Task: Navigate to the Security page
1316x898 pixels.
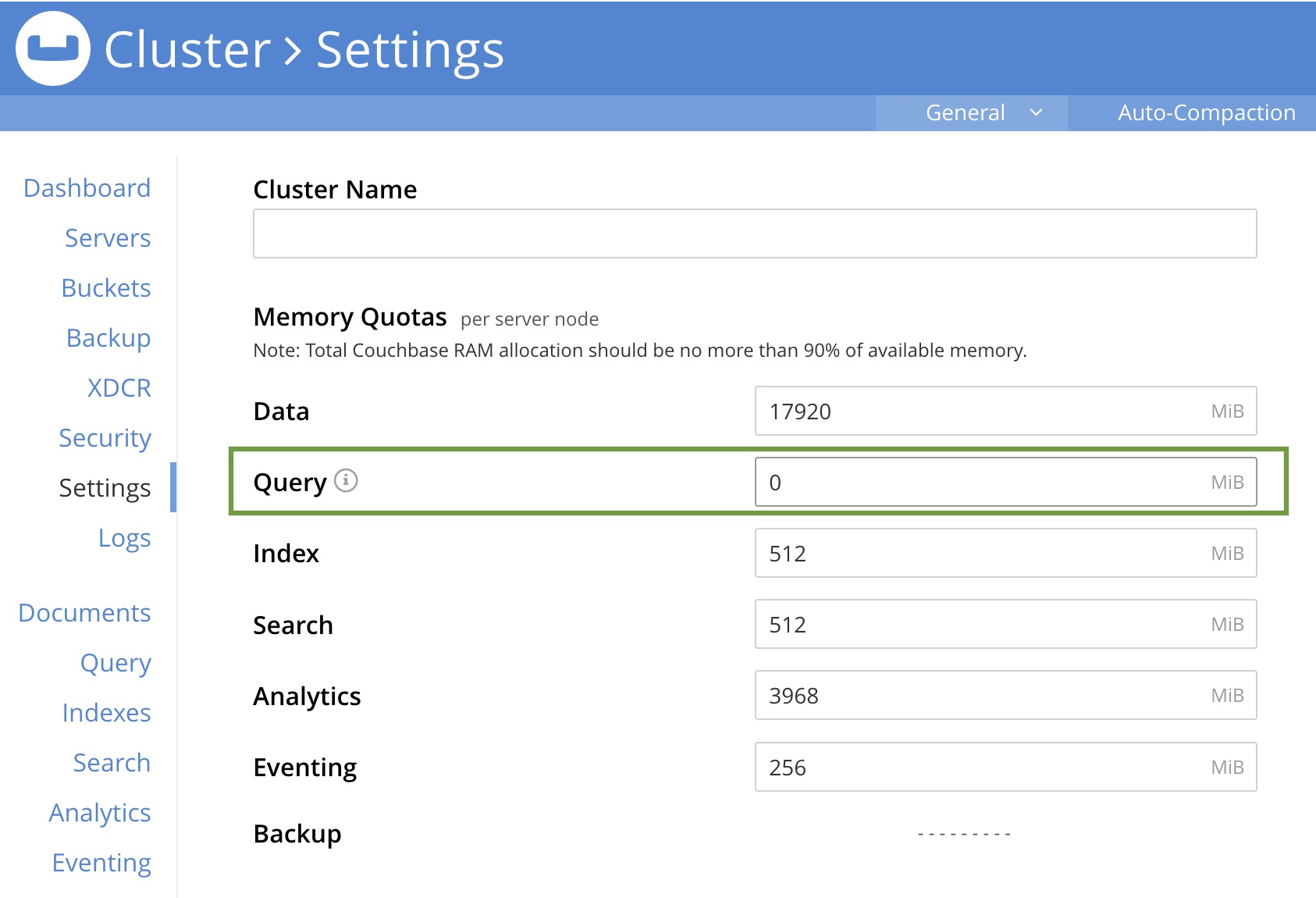Action: point(105,438)
